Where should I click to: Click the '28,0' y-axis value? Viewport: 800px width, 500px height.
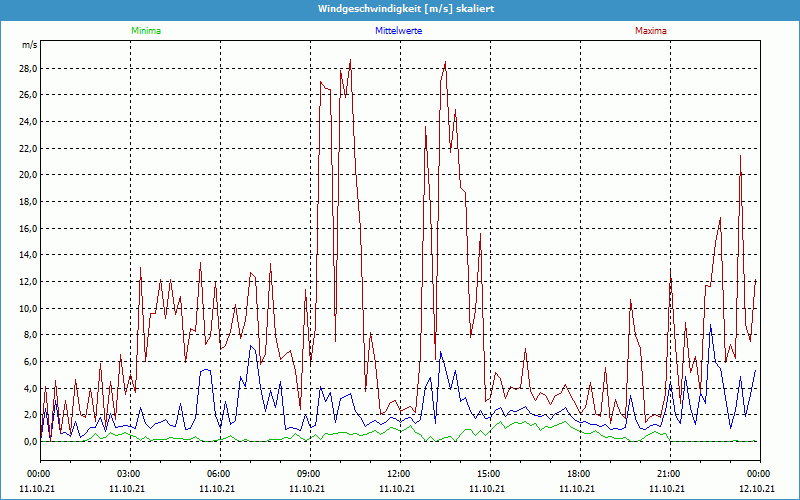(29, 69)
